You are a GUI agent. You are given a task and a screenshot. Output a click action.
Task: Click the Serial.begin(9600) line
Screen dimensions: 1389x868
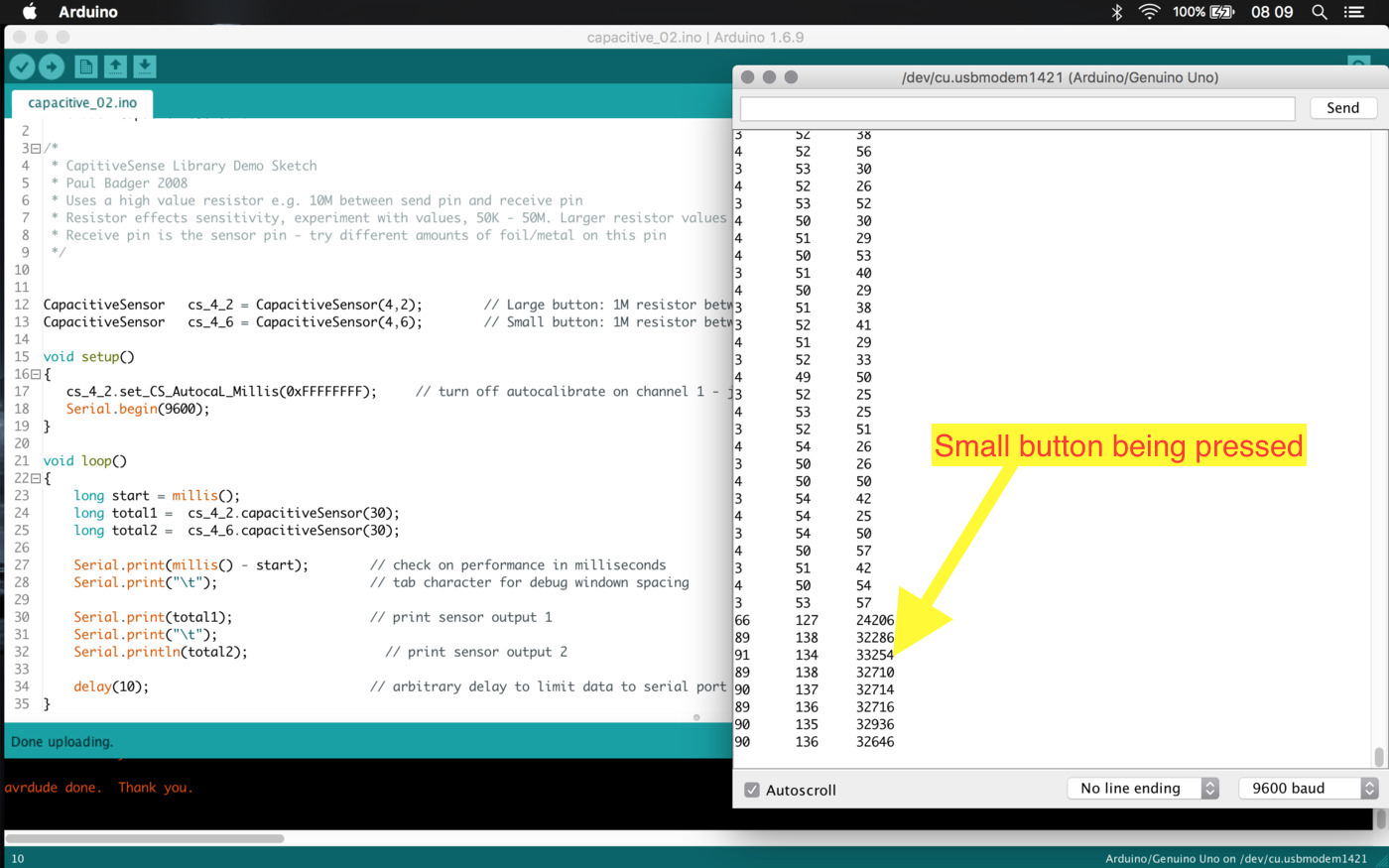coord(138,409)
